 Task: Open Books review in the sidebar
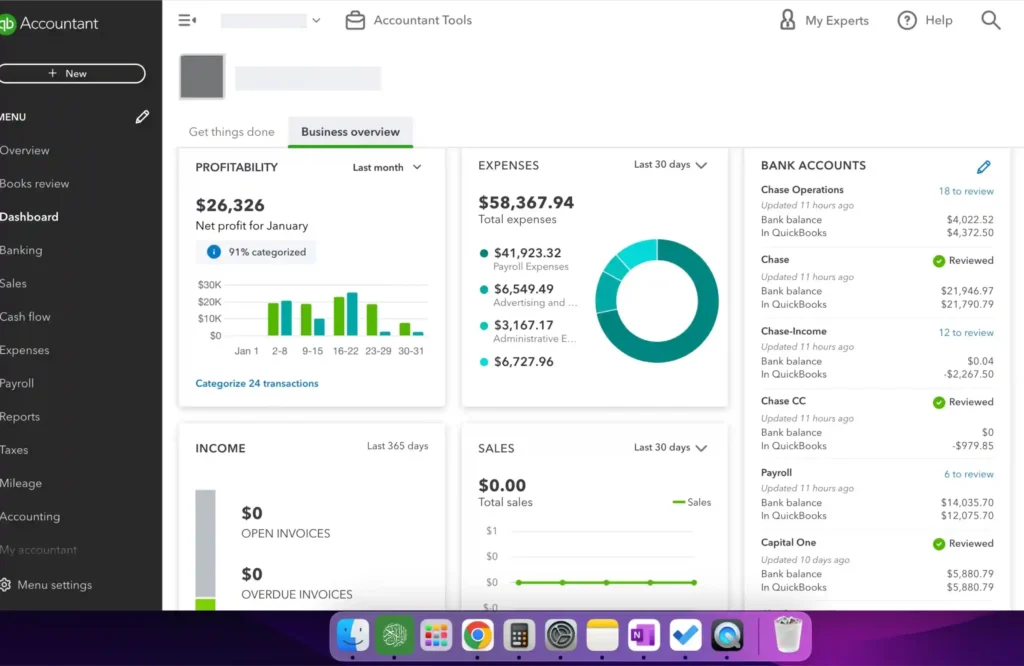click(35, 183)
